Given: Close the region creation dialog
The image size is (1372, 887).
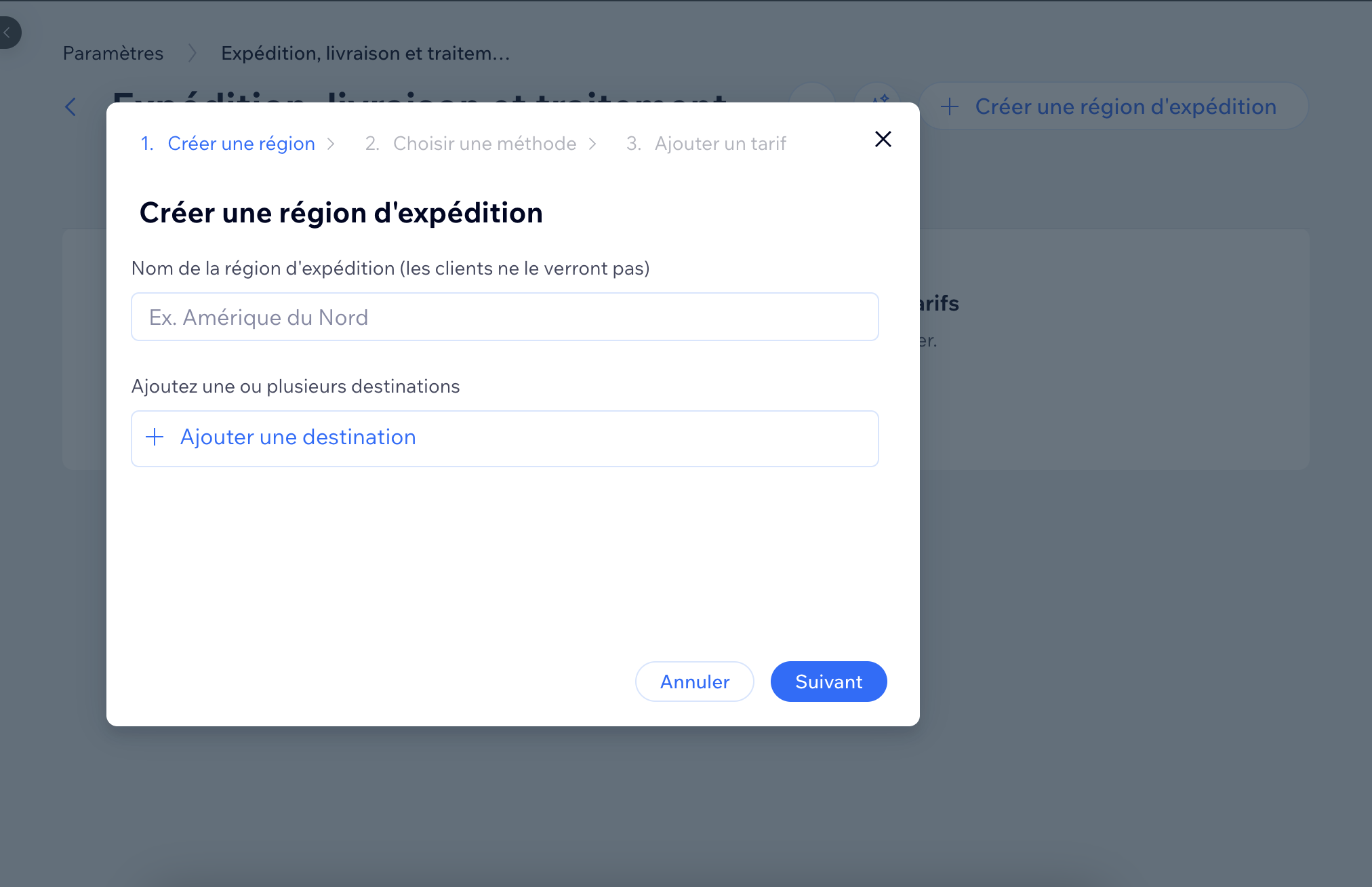Looking at the screenshot, I should pos(883,139).
